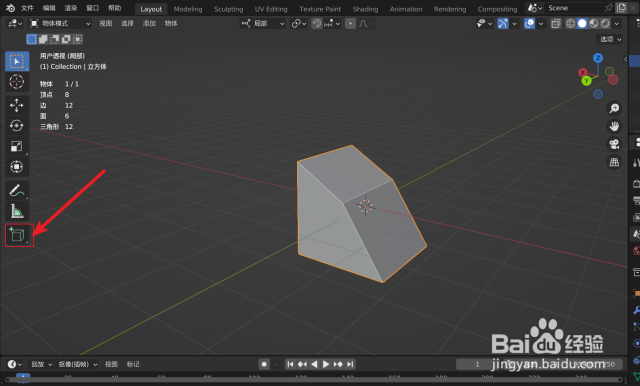
Task: Jump to timeline end frame
Action: point(350,364)
